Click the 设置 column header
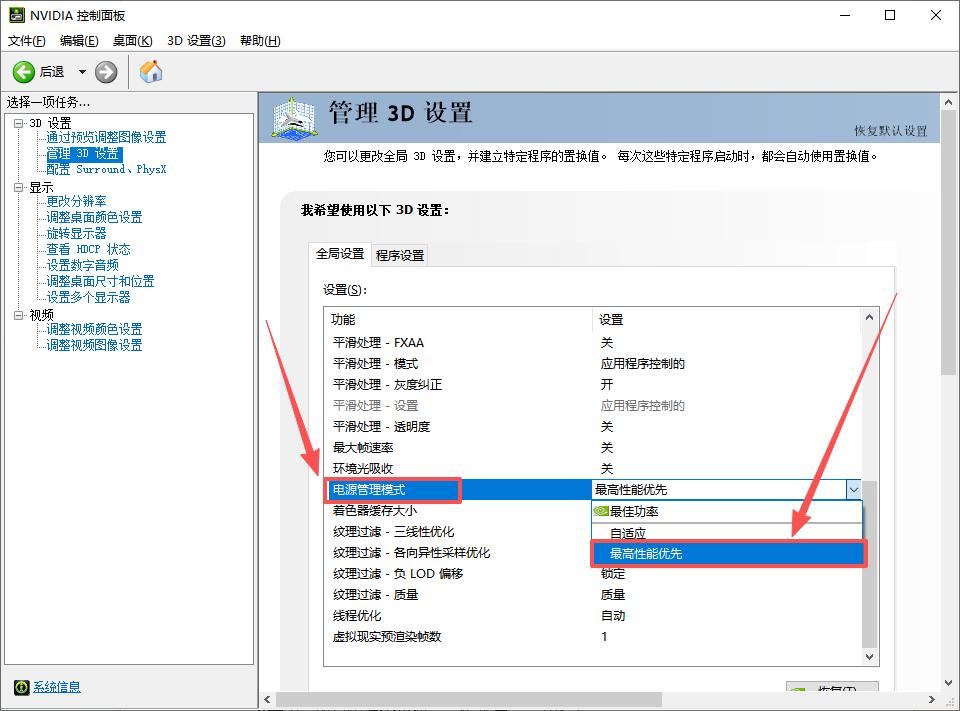Screen dimensions: 960x711 pyautogui.click(x=726, y=320)
